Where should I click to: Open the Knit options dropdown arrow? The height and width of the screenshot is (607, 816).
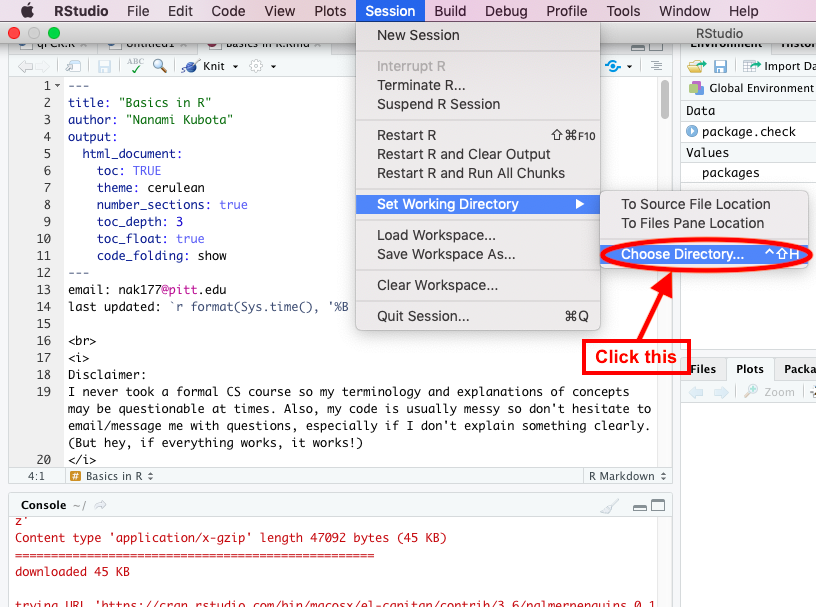point(235,67)
